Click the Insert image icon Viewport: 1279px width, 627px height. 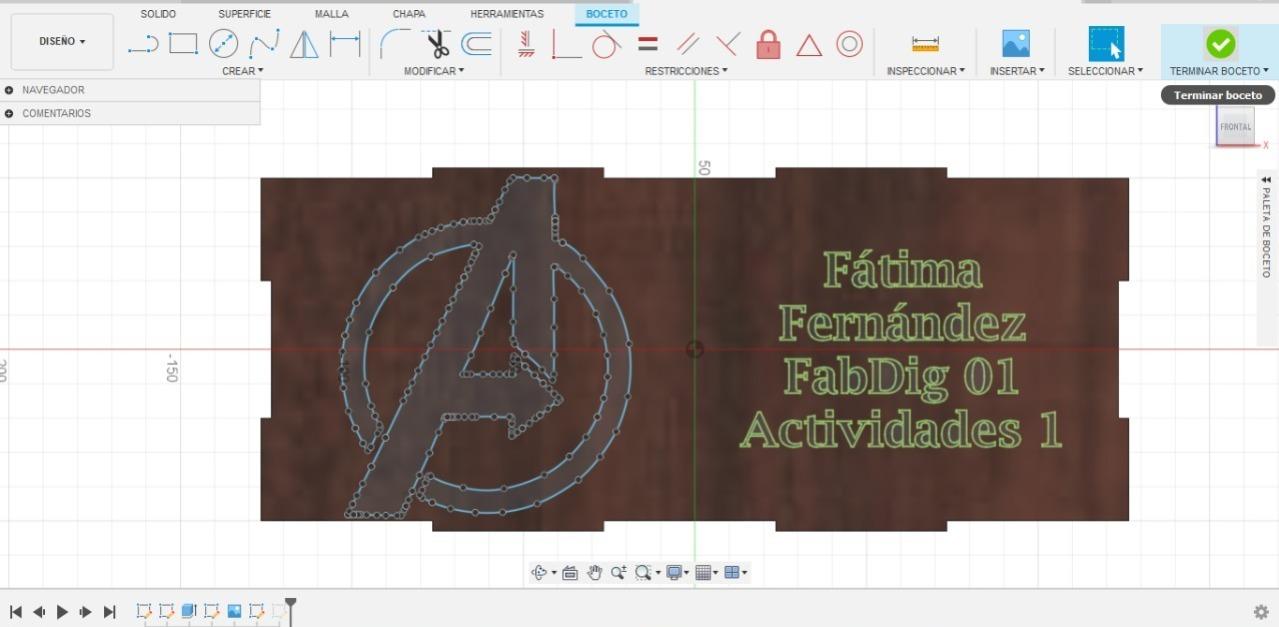click(1016, 43)
